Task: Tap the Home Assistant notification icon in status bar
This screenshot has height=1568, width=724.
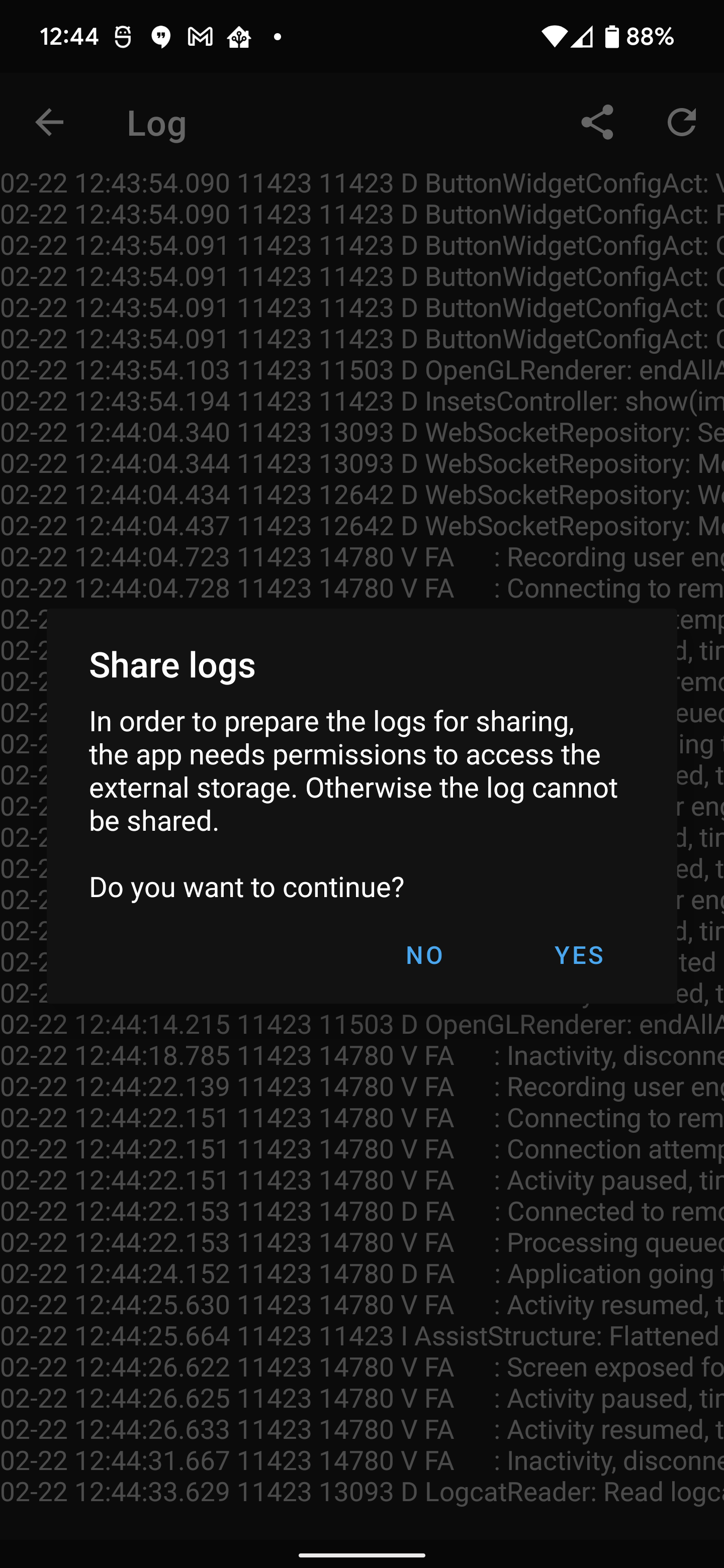Action: click(x=239, y=38)
